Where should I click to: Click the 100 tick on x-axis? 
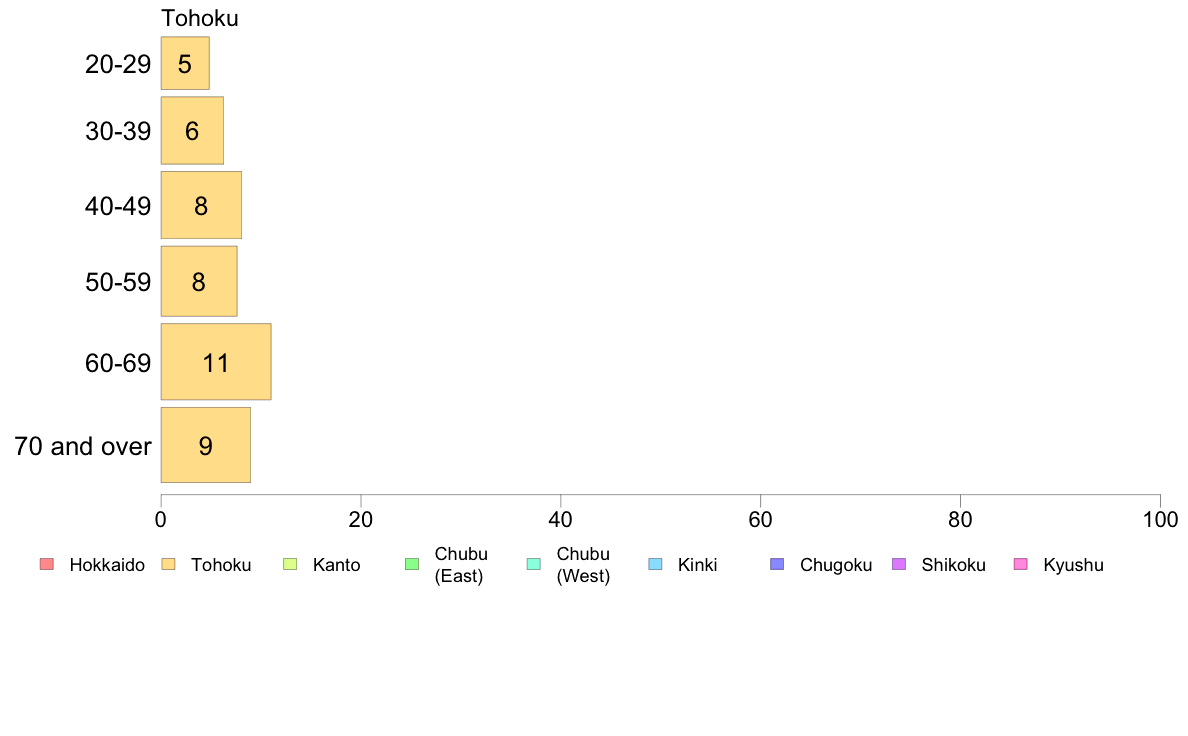pyautogui.click(x=1160, y=519)
